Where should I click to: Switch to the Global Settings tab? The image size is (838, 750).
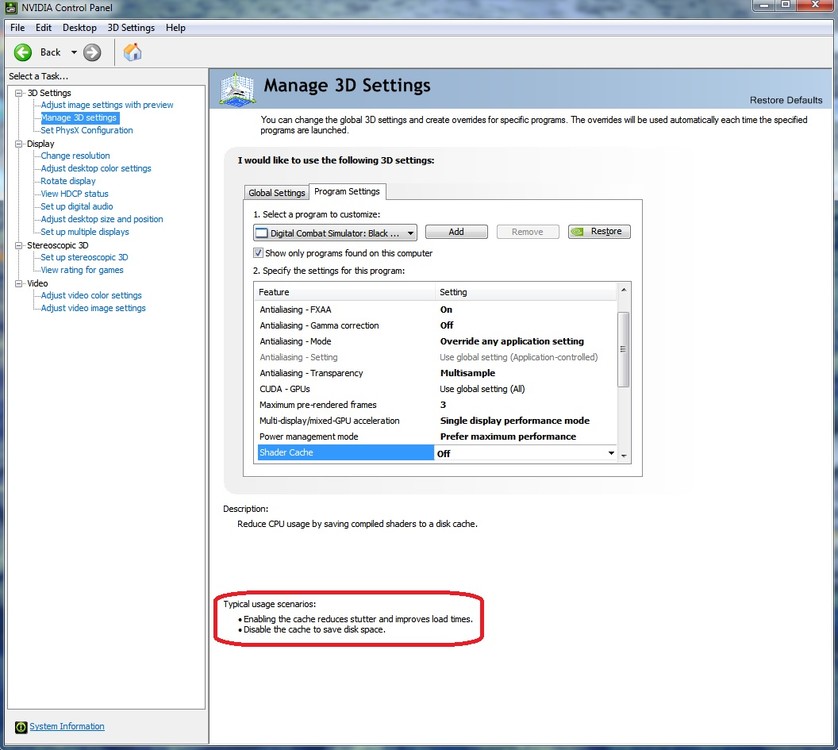tap(276, 192)
